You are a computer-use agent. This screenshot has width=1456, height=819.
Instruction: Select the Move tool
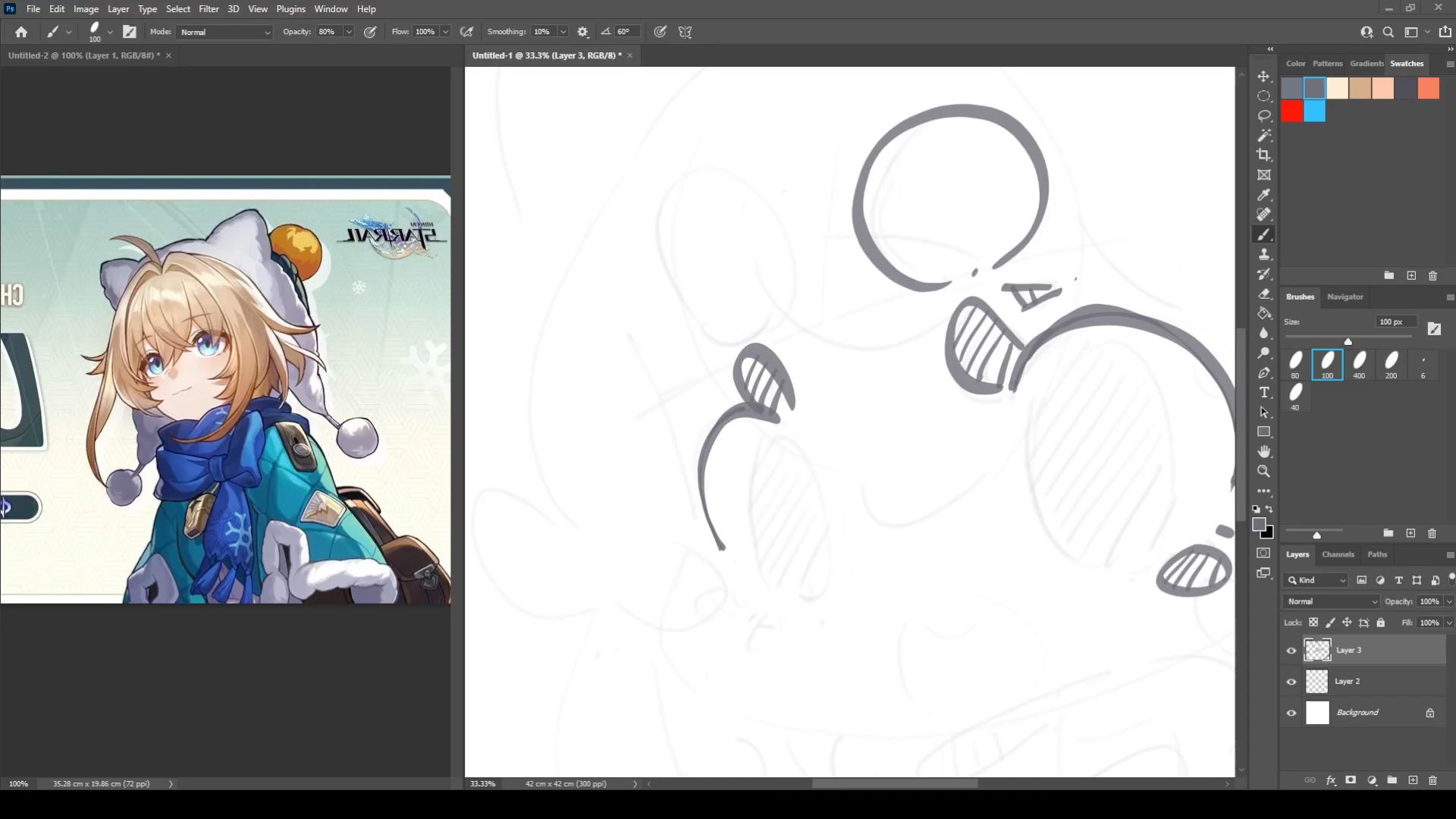point(1263,77)
